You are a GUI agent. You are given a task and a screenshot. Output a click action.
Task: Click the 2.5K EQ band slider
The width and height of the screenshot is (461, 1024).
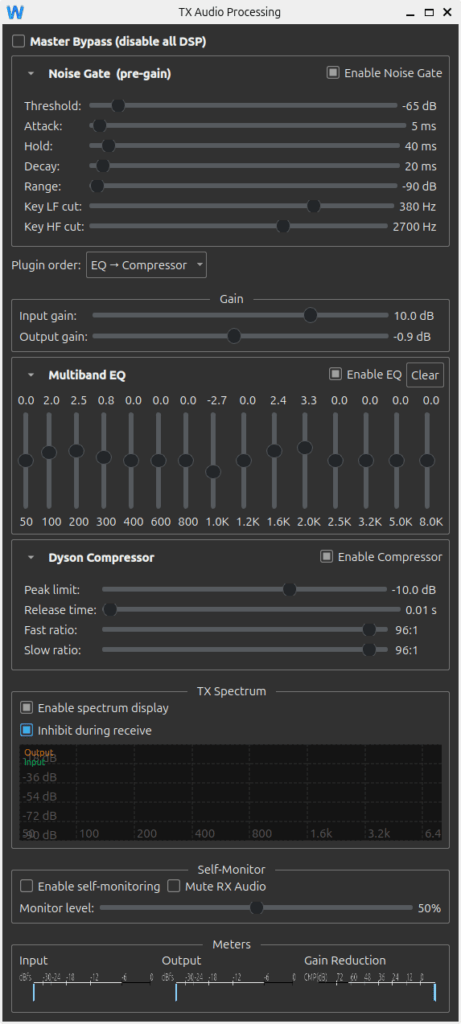(335, 461)
